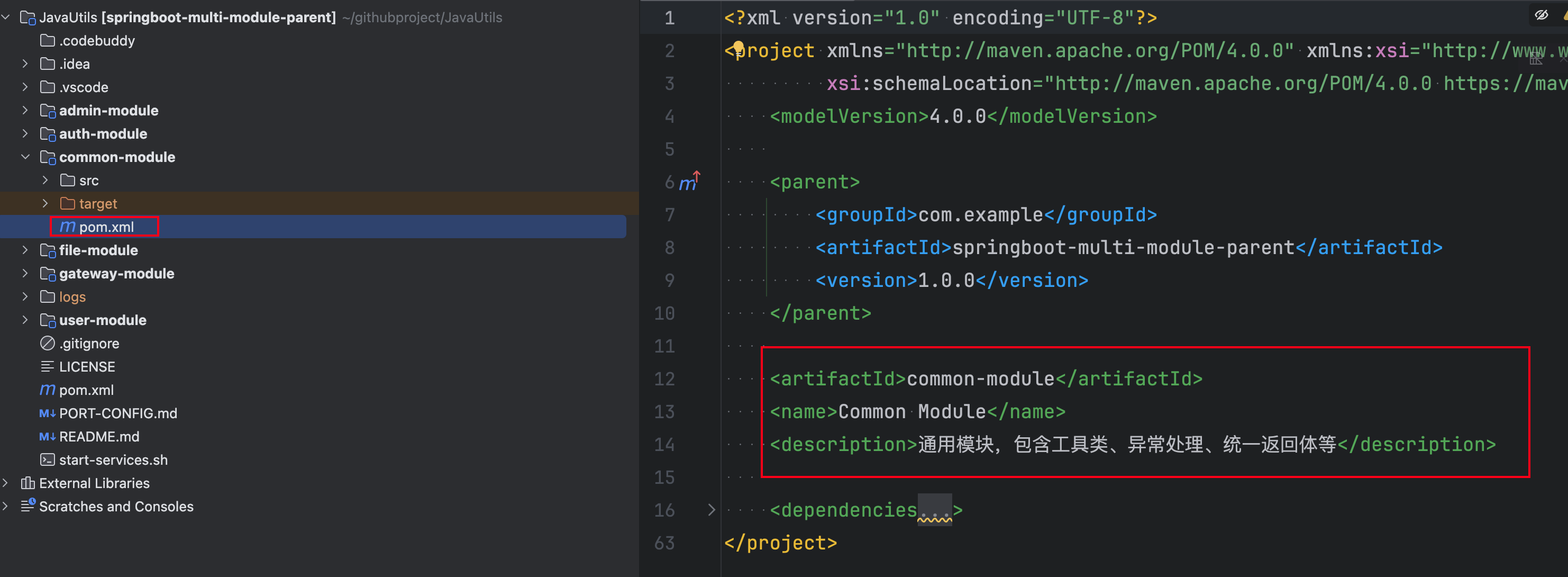Expand the .vscode folder
The image size is (1568, 577).
click(x=25, y=86)
